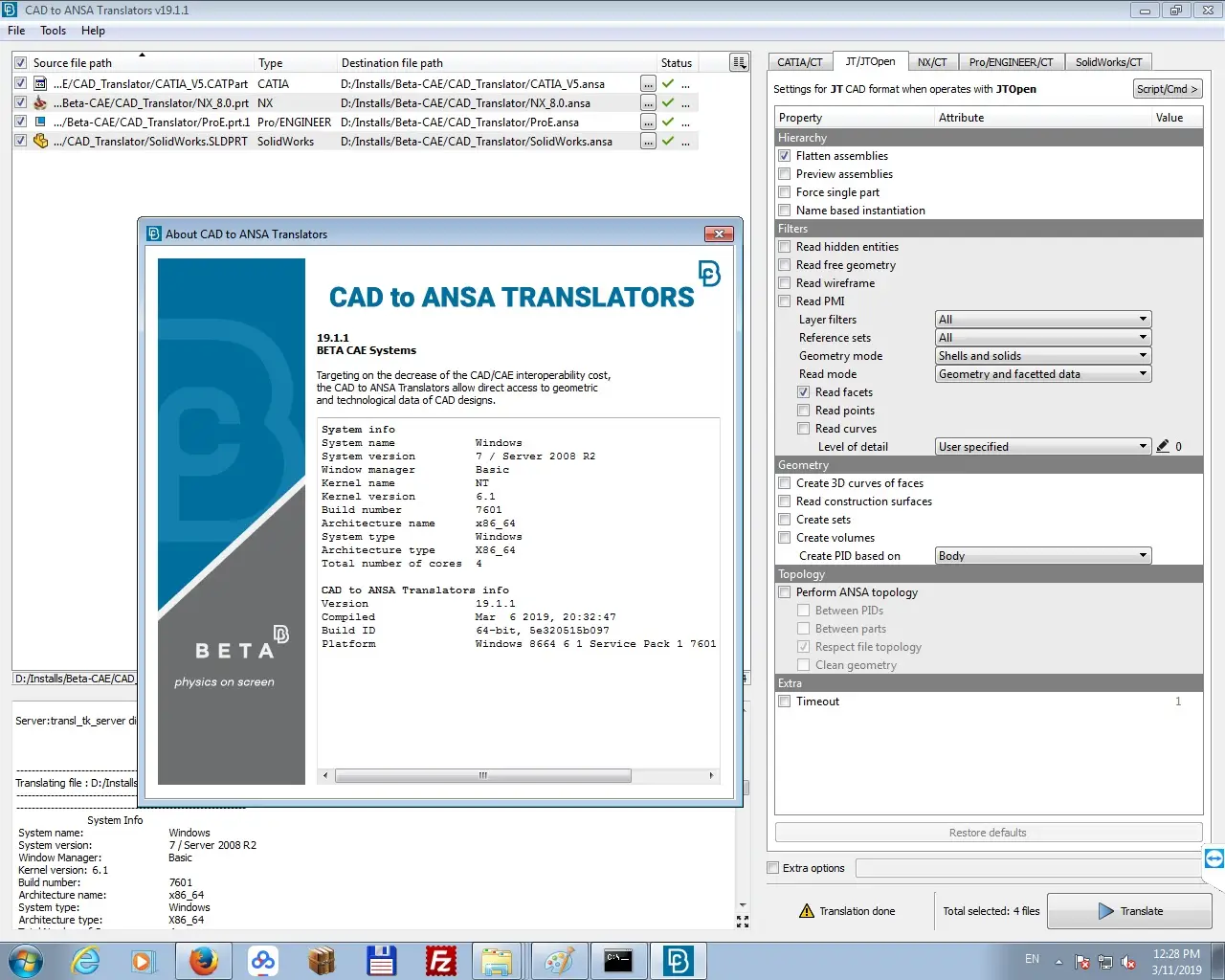Open Windows Explorer from the taskbar
This screenshot has width=1225, height=980.
click(498, 961)
